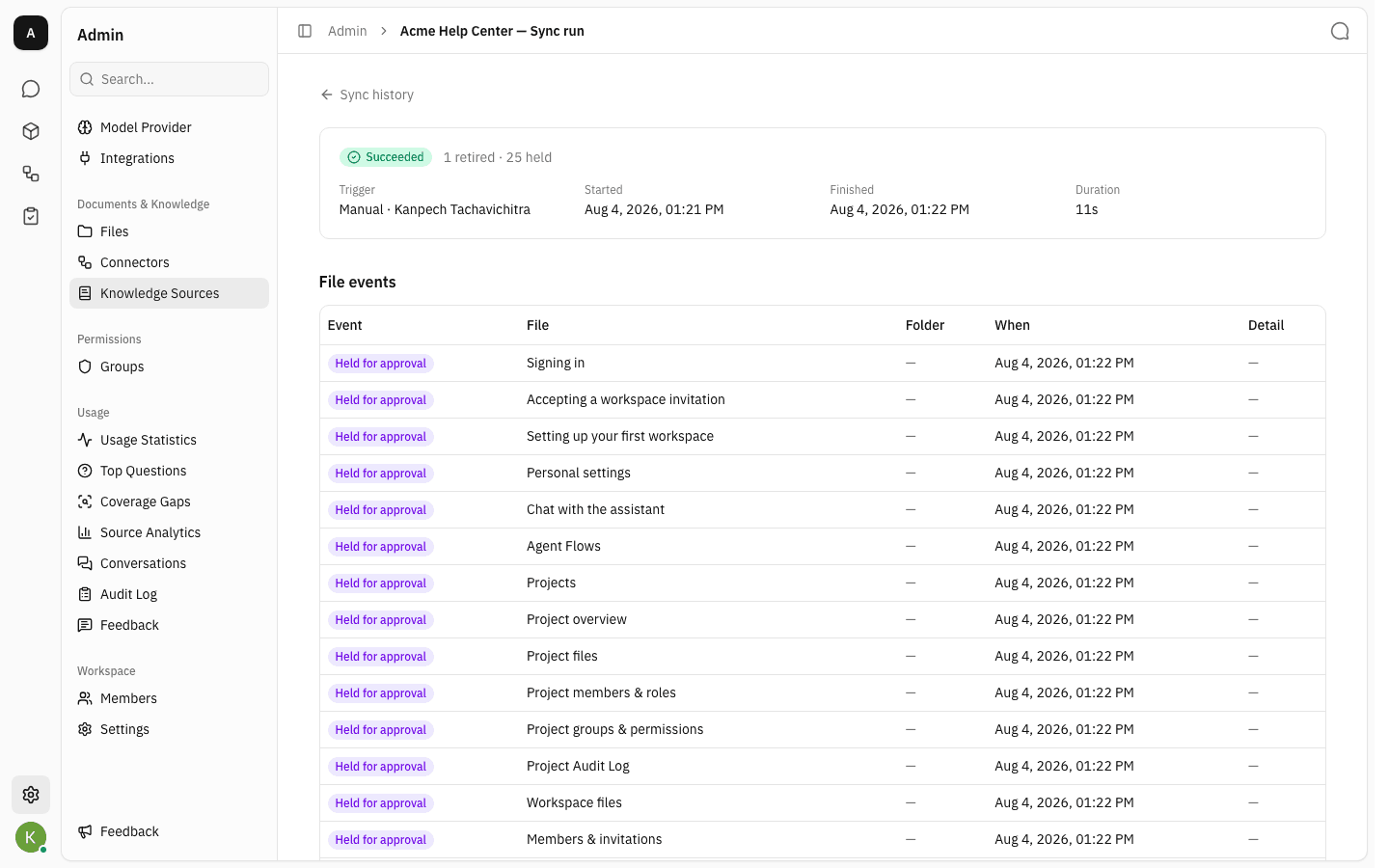
Task: Open Top Questions page
Action: [169, 471]
